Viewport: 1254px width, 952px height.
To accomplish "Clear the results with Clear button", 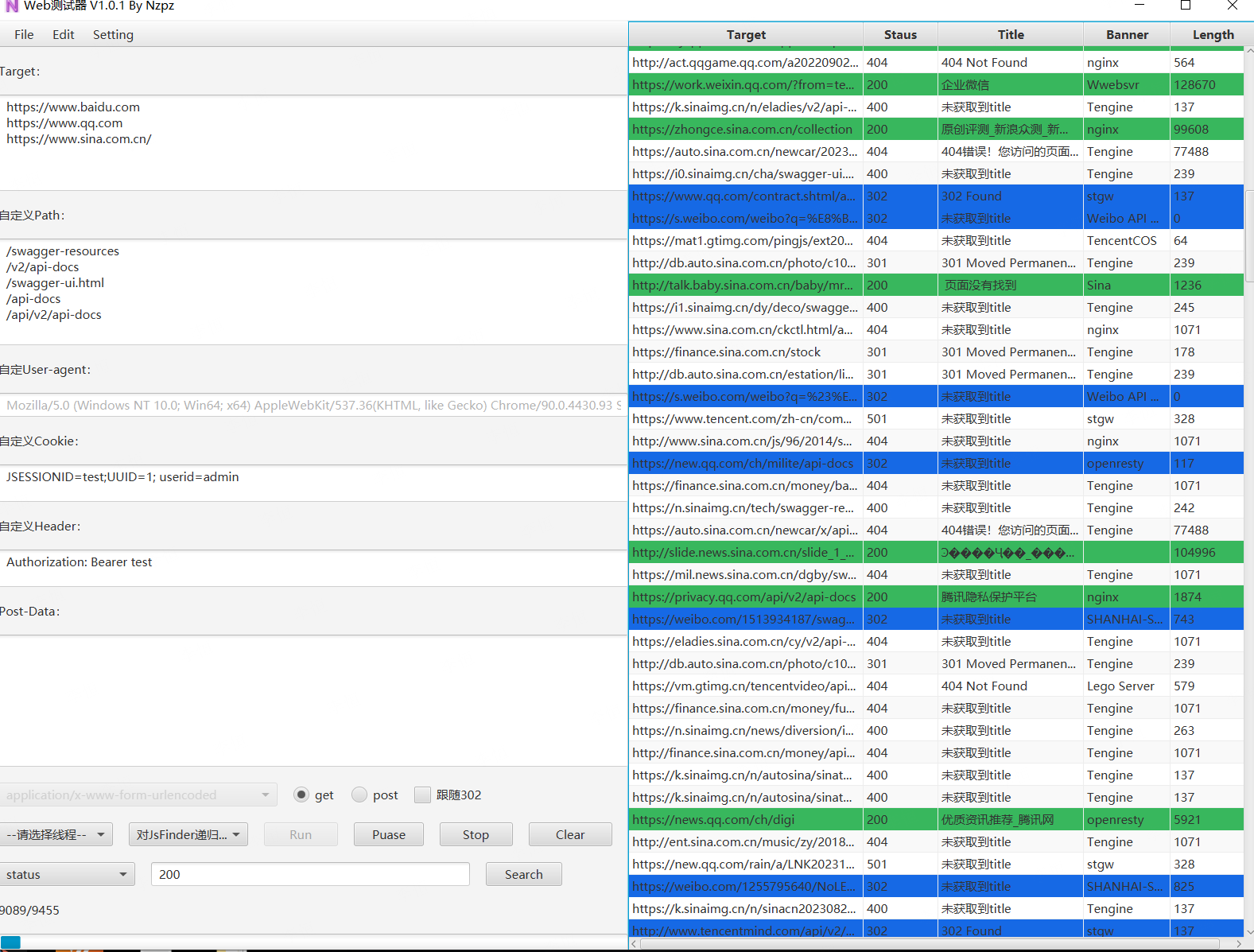I will [x=570, y=834].
